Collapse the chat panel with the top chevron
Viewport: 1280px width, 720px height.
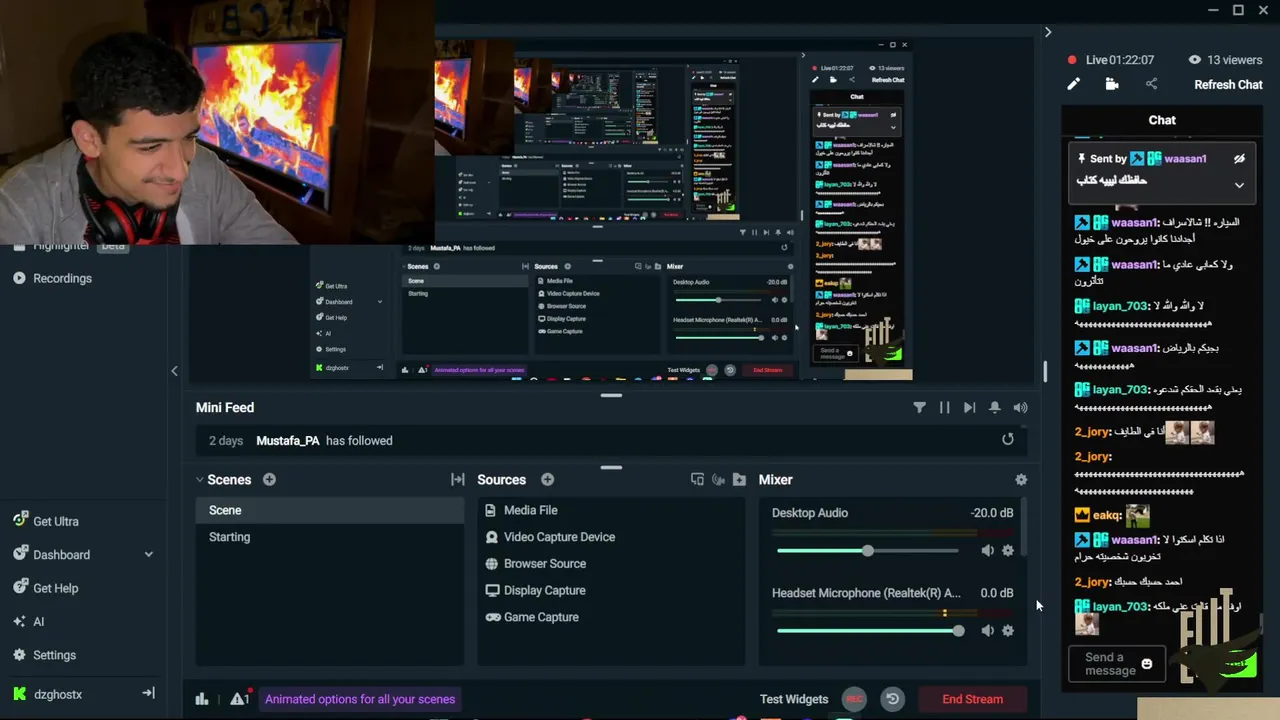[1048, 32]
